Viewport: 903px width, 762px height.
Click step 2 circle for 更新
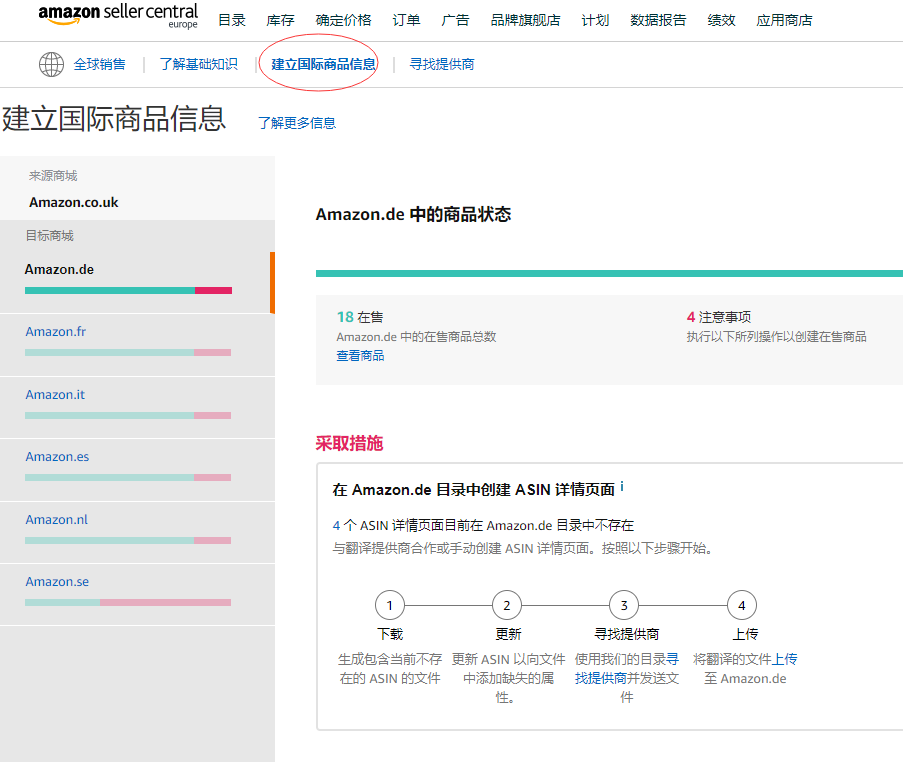pos(507,605)
